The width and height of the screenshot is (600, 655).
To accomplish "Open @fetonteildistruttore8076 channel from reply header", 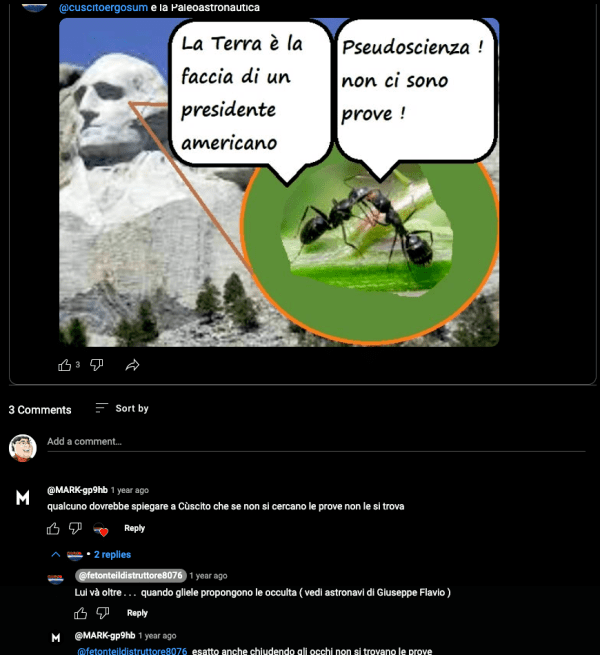I will click(130, 576).
